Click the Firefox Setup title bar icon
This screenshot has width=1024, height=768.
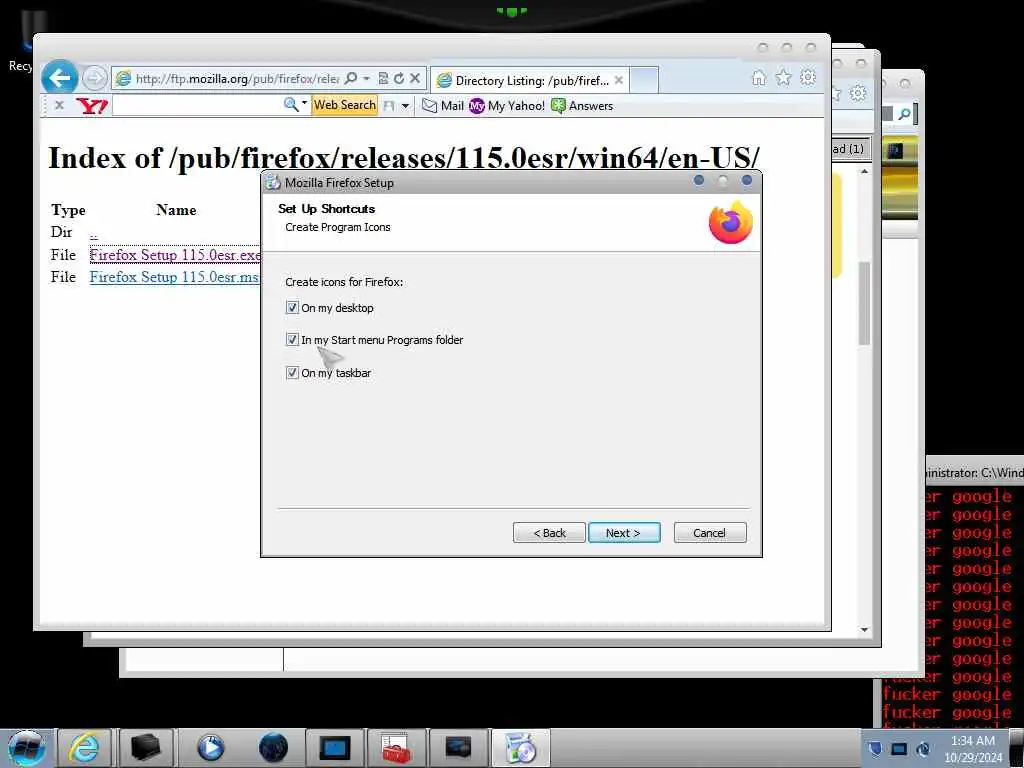coord(272,183)
